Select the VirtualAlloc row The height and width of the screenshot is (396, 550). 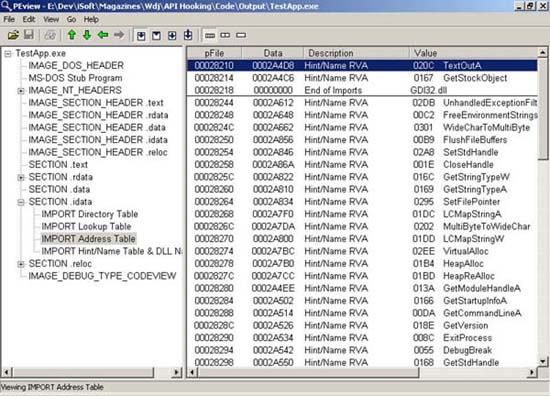[362, 251]
